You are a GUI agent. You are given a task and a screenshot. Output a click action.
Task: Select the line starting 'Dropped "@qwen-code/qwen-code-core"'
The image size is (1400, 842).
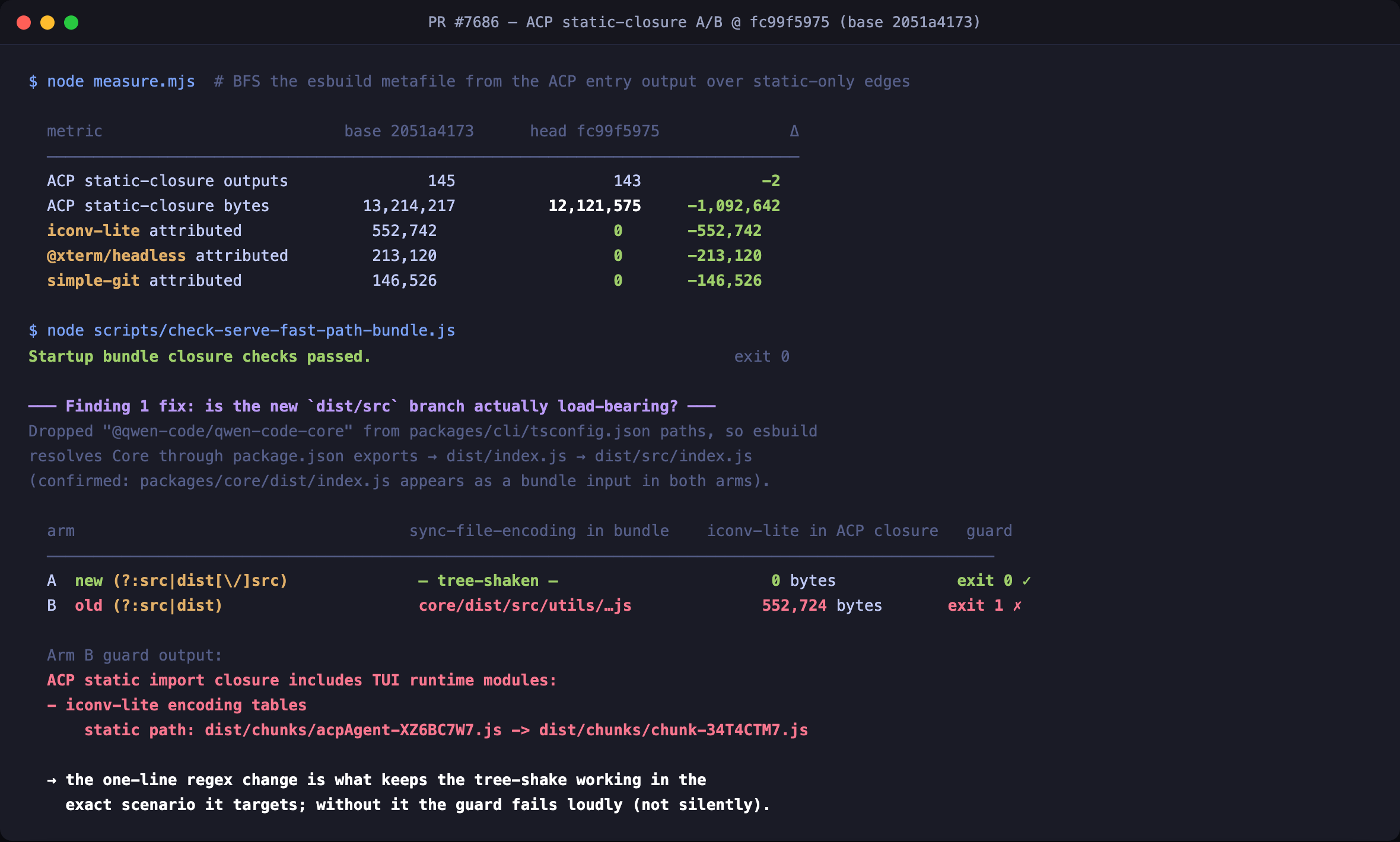click(x=423, y=431)
